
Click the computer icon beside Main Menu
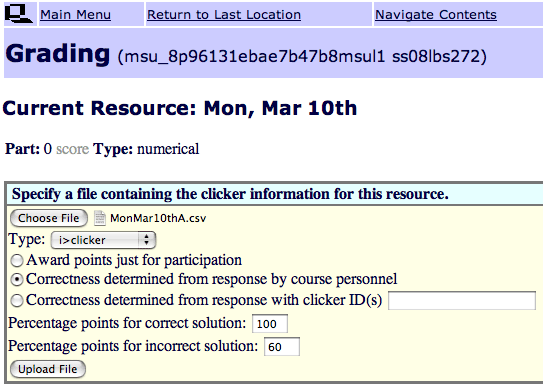coord(19,14)
